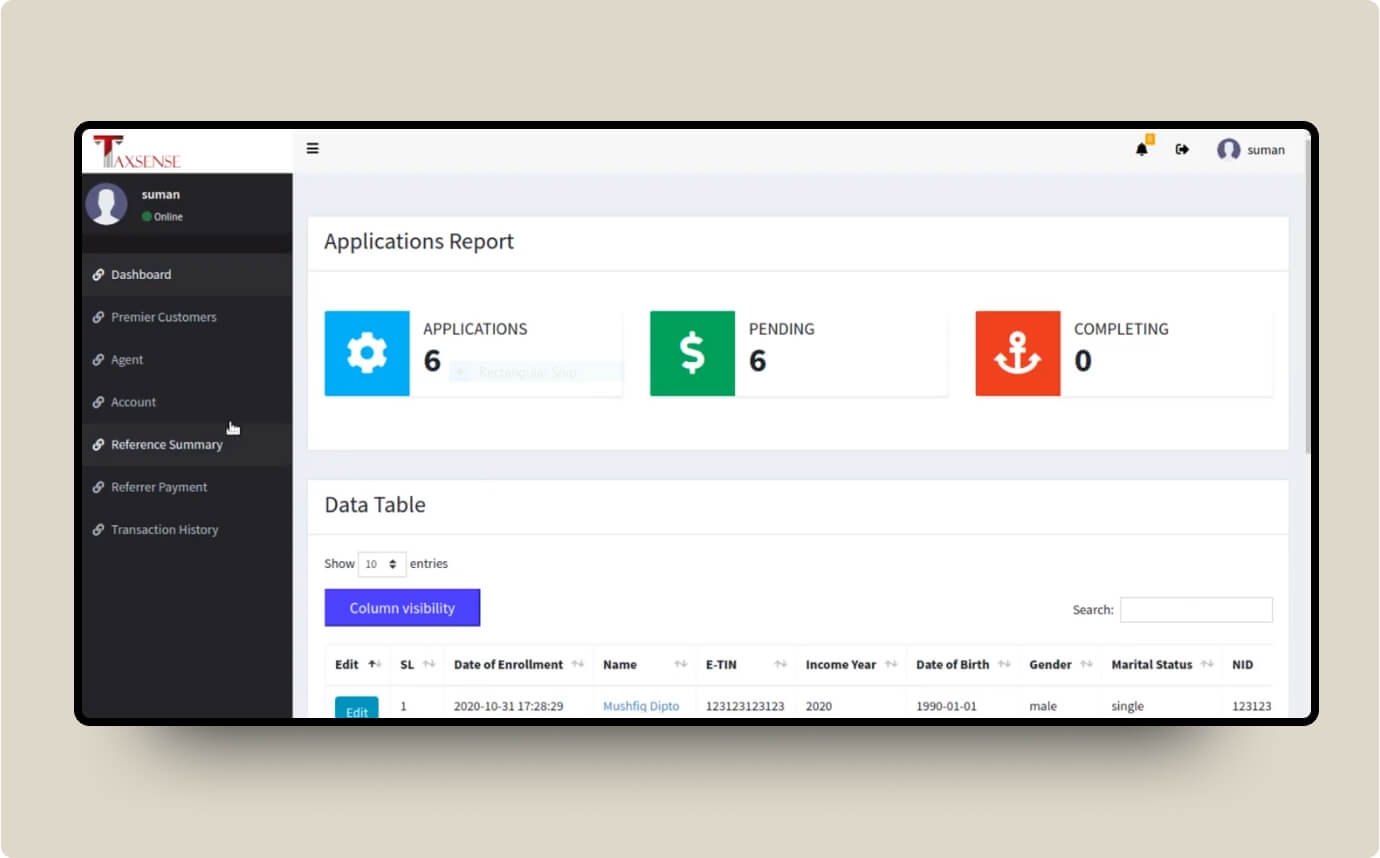Select Referrer Payment from the sidebar
Screen dimensions: 1380x858
click(x=159, y=487)
